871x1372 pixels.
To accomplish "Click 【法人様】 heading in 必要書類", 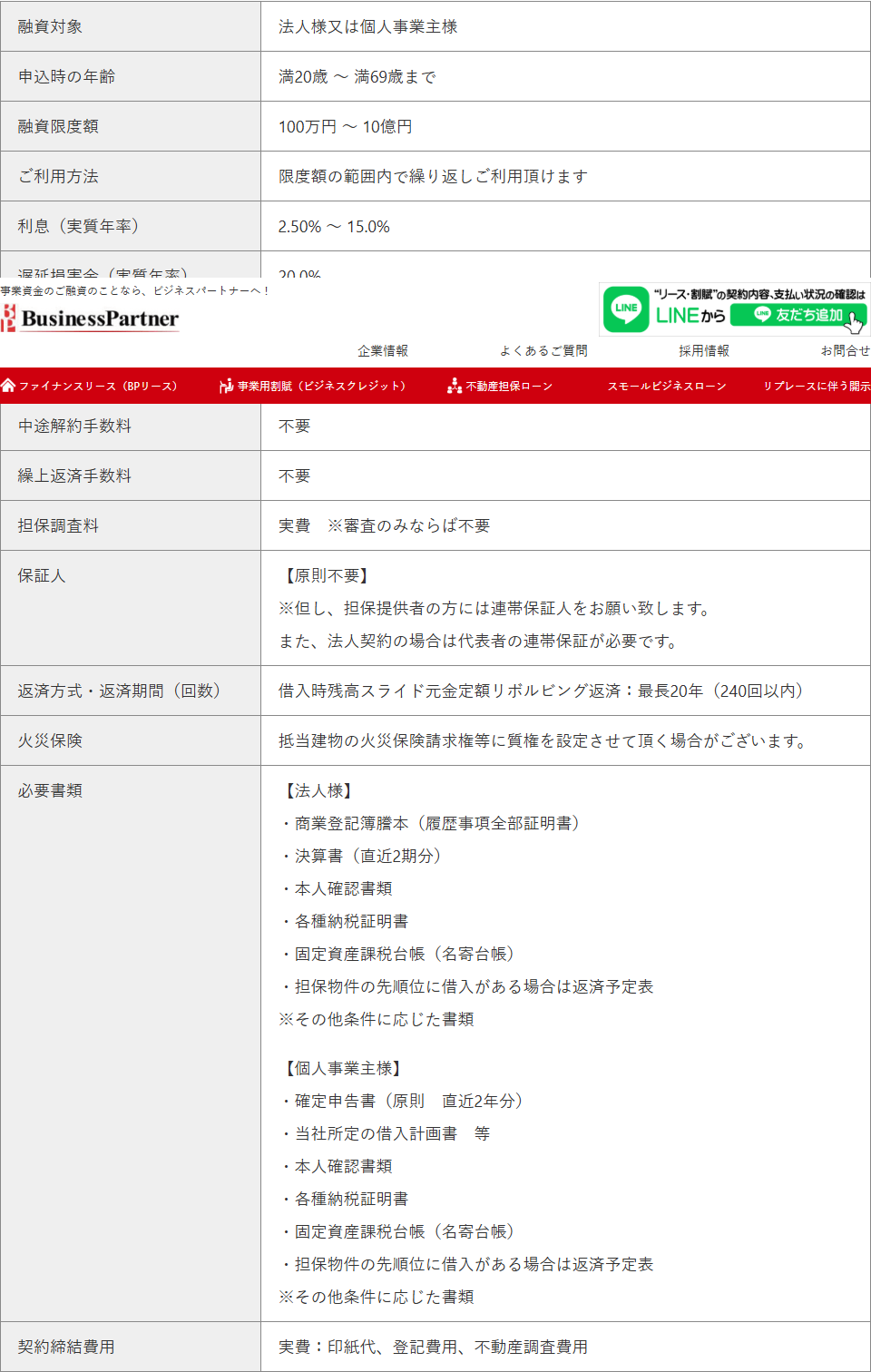I will pos(318,790).
